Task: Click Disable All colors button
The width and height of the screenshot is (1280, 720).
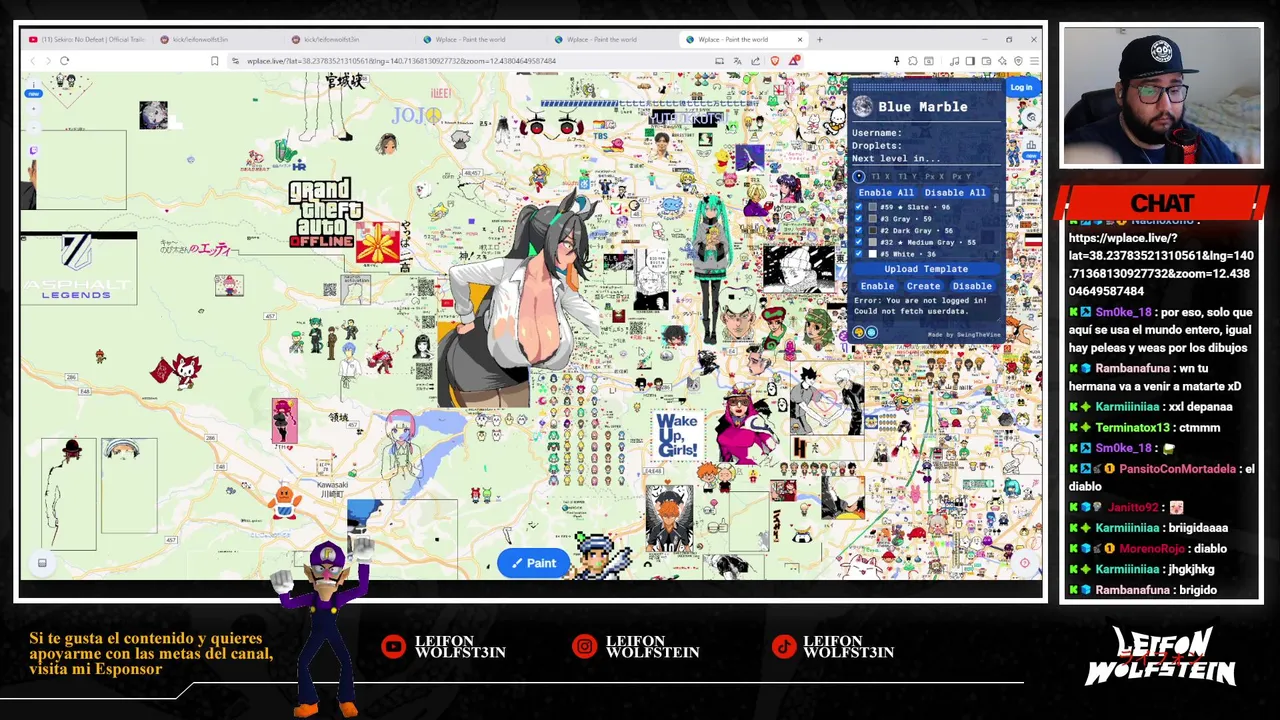Action: click(x=955, y=192)
